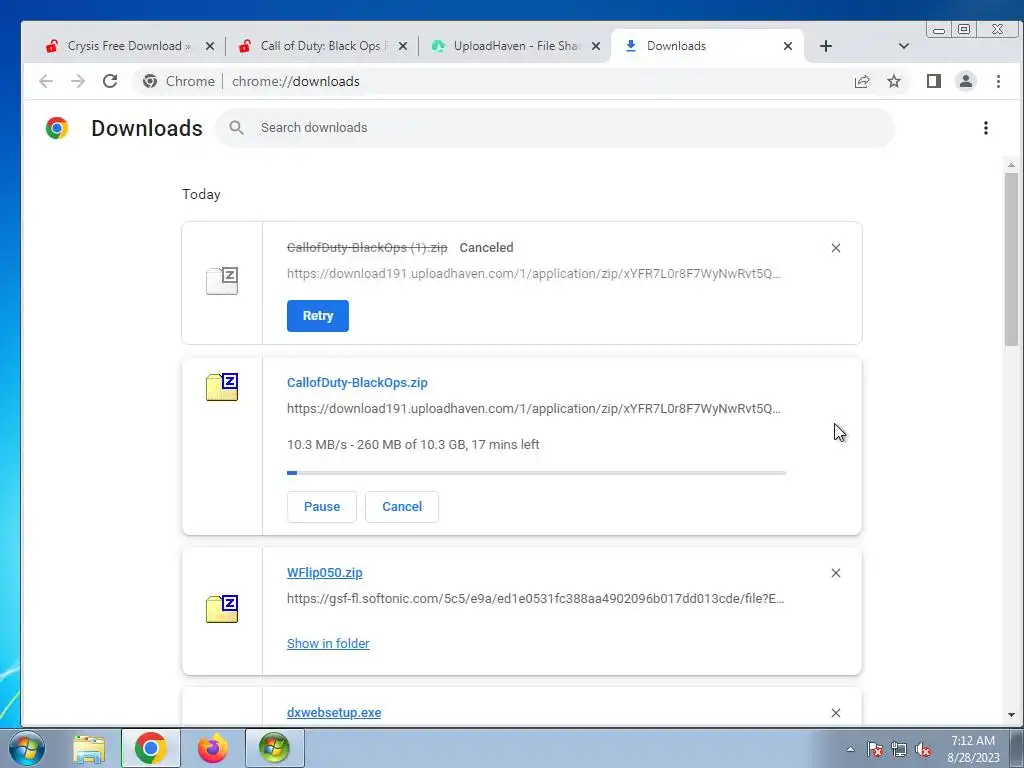Click the muted volume tray icon

coord(923,749)
